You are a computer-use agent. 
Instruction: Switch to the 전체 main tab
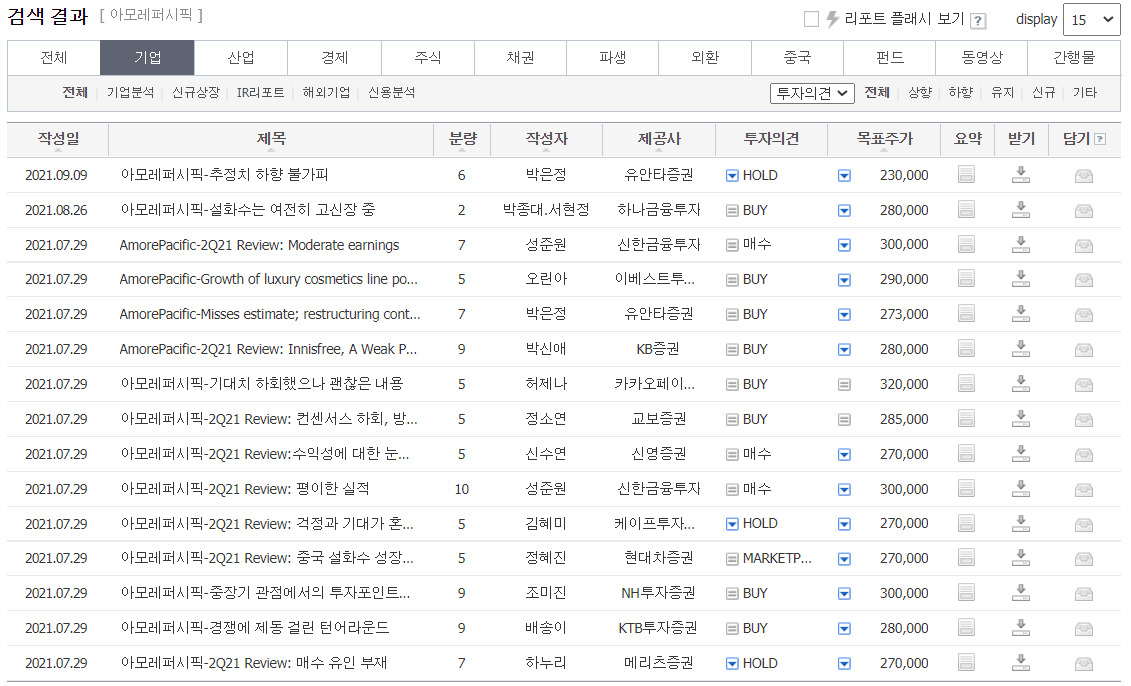pyautogui.click(x=54, y=58)
